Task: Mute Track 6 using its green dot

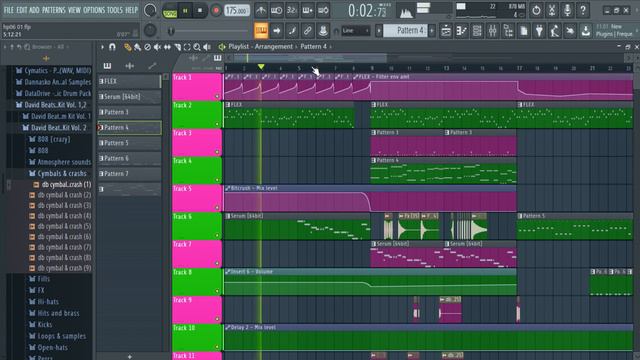Action: coord(217,236)
